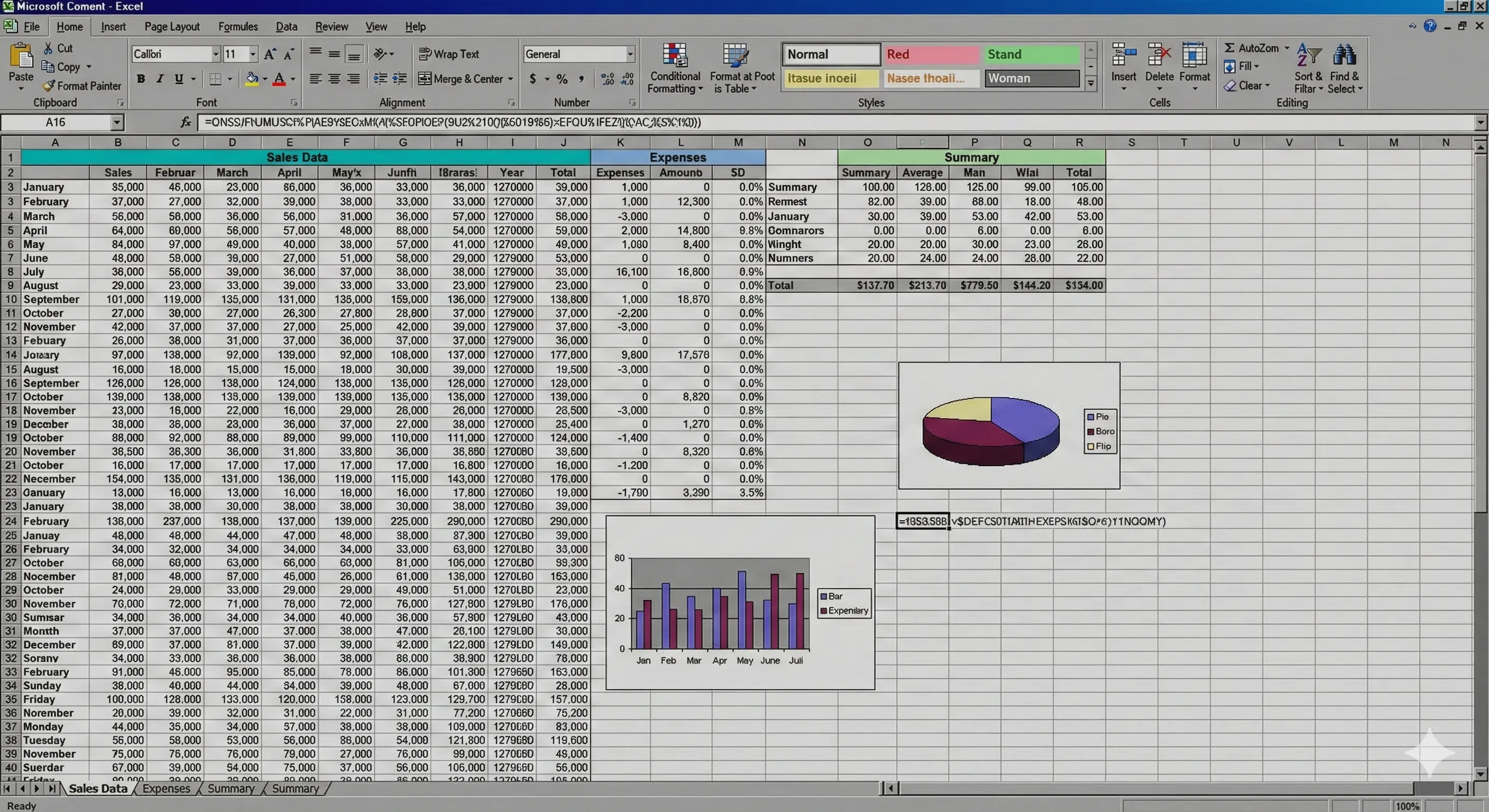Viewport: 1489px width, 812px height.
Task: Switch to the Expenses sheet tab
Action: point(166,788)
